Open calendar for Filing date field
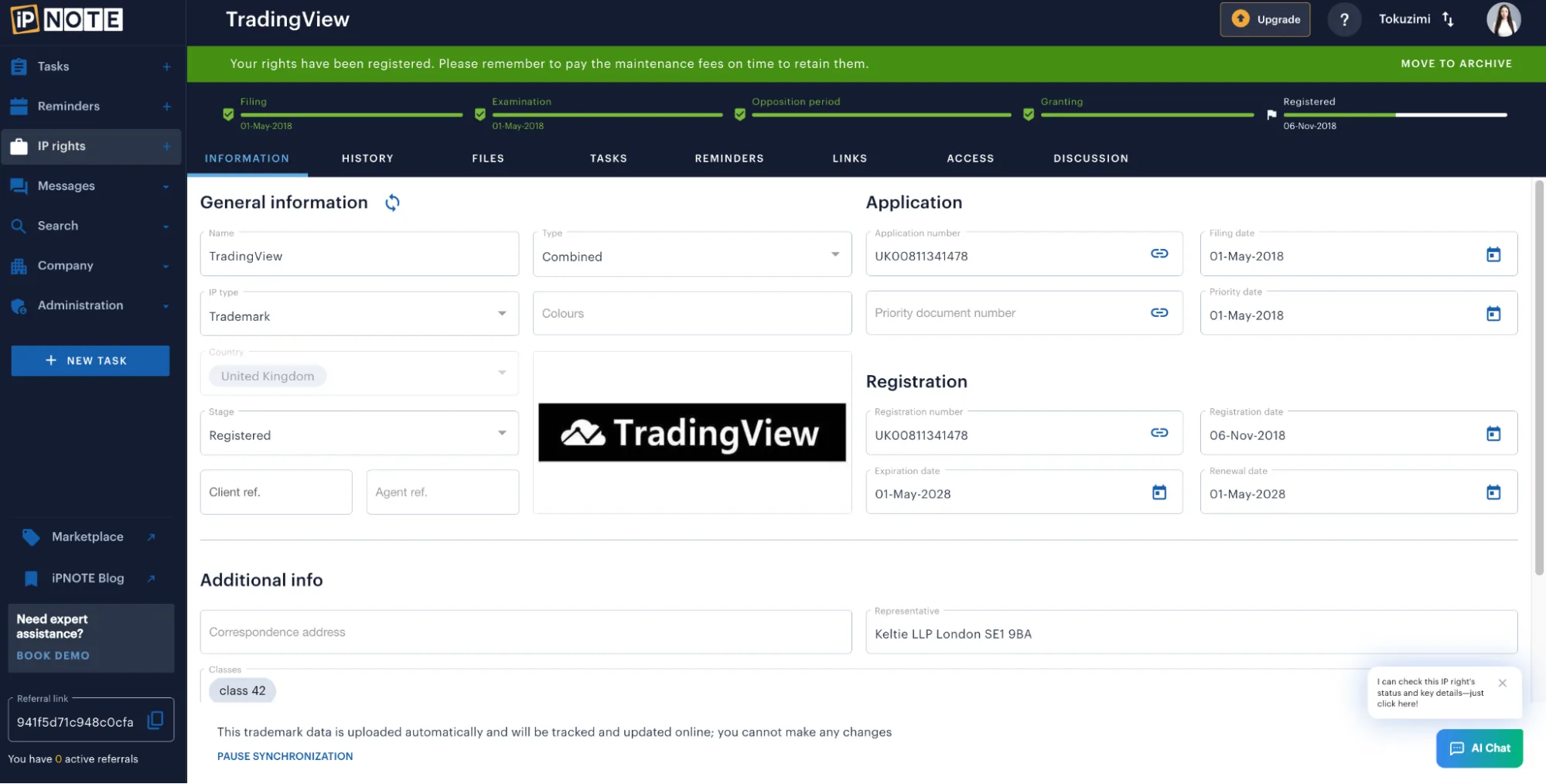The image size is (1546, 784). [x=1493, y=254]
